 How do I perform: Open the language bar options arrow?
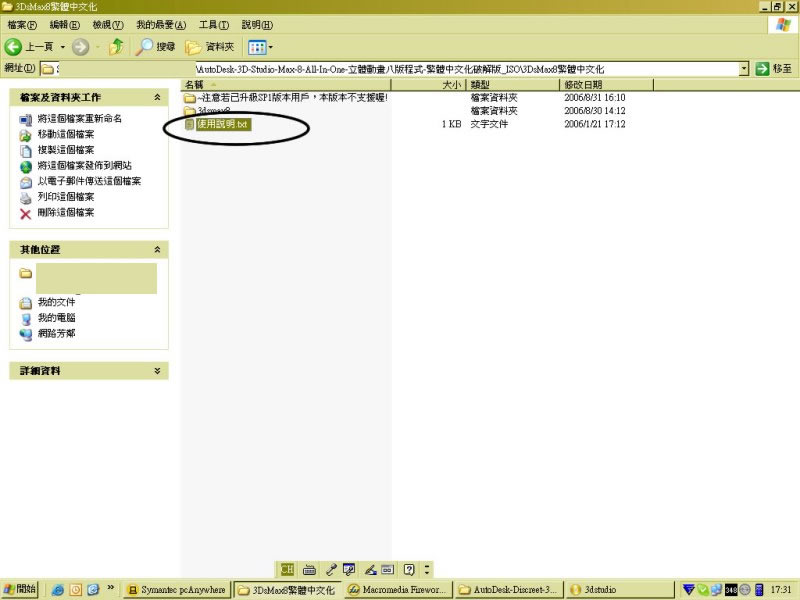[x=427, y=569]
